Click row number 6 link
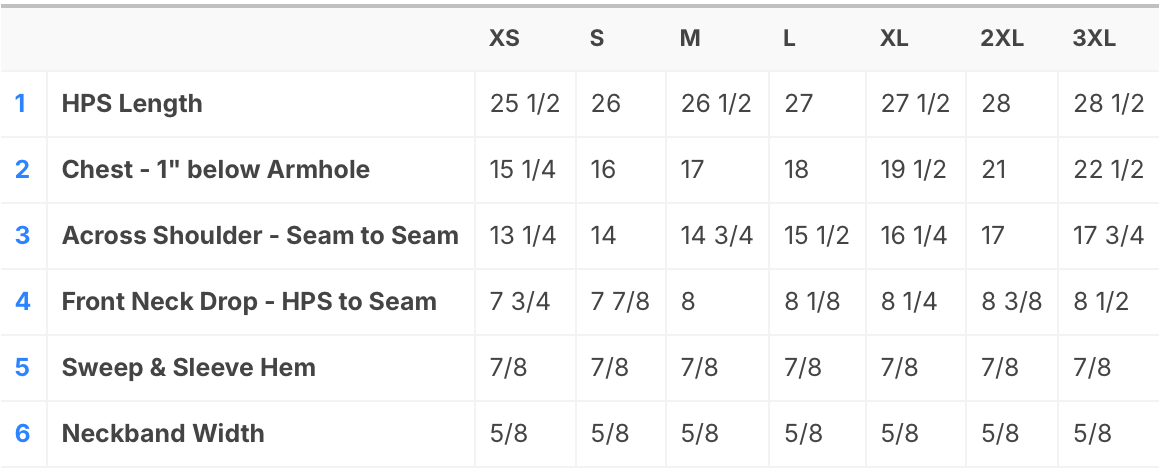The width and height of the screenshot is (1162, 474). click(22, 433)
